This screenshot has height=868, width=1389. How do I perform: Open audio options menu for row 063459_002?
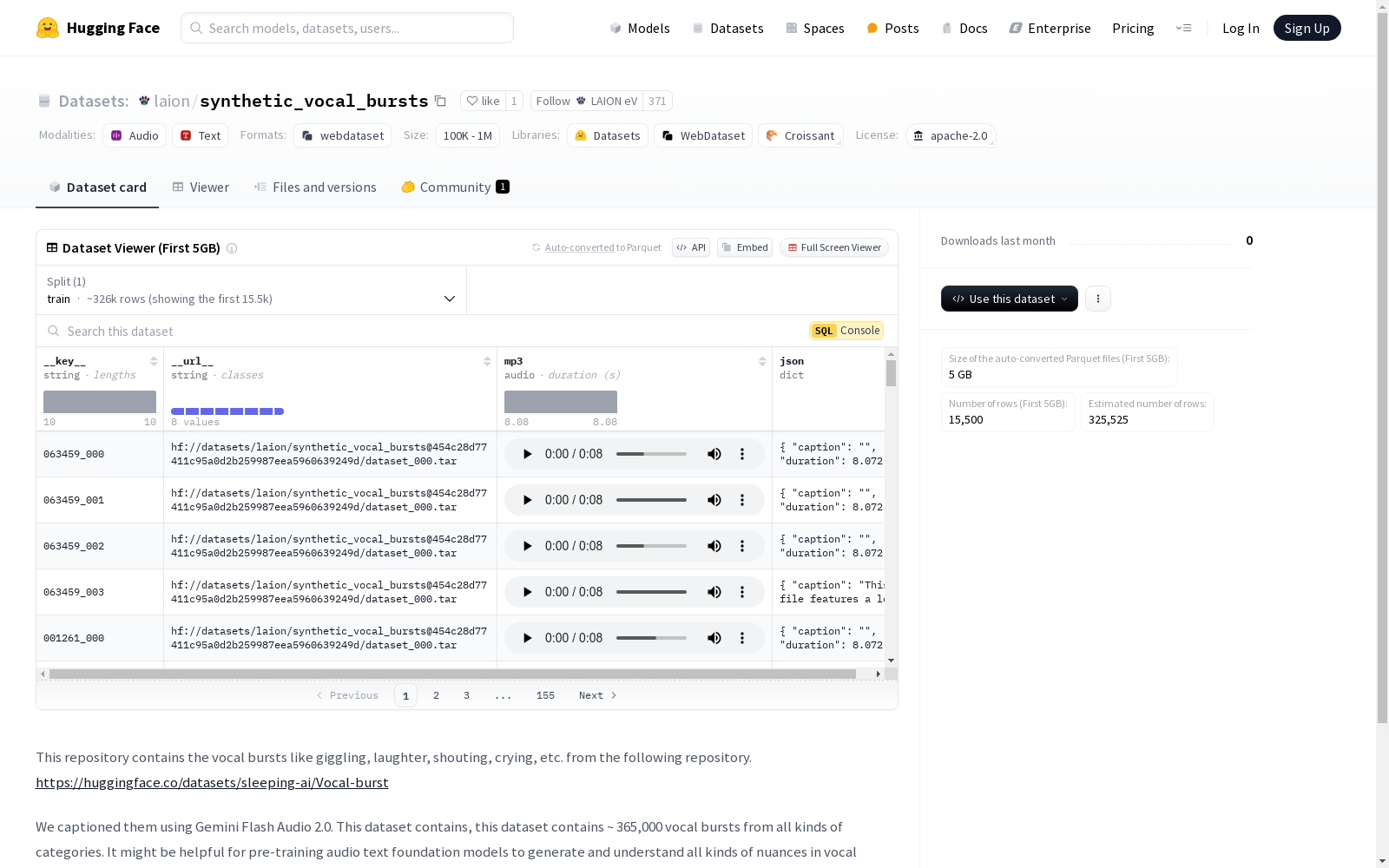click(742, 546)
